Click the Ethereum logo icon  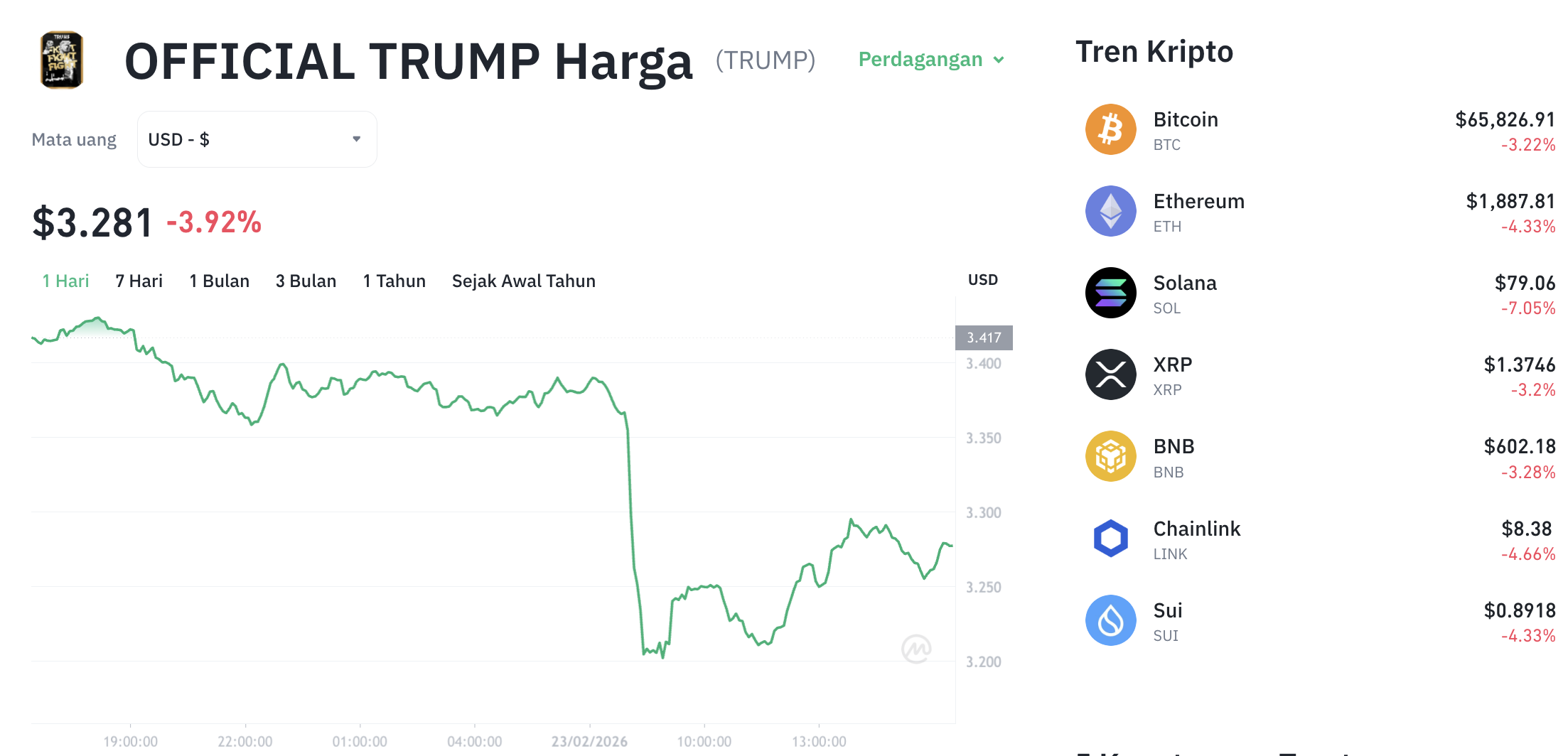pos(1110,212)
